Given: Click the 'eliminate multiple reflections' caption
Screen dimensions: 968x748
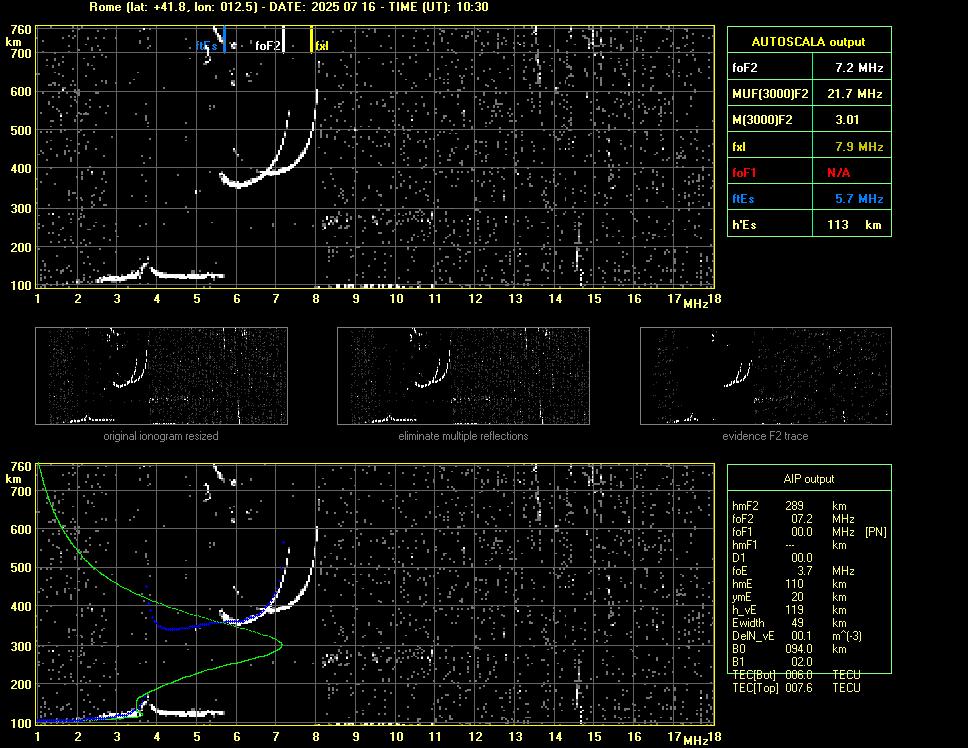Looking at the screenshot, I should (x=463, y=436).
